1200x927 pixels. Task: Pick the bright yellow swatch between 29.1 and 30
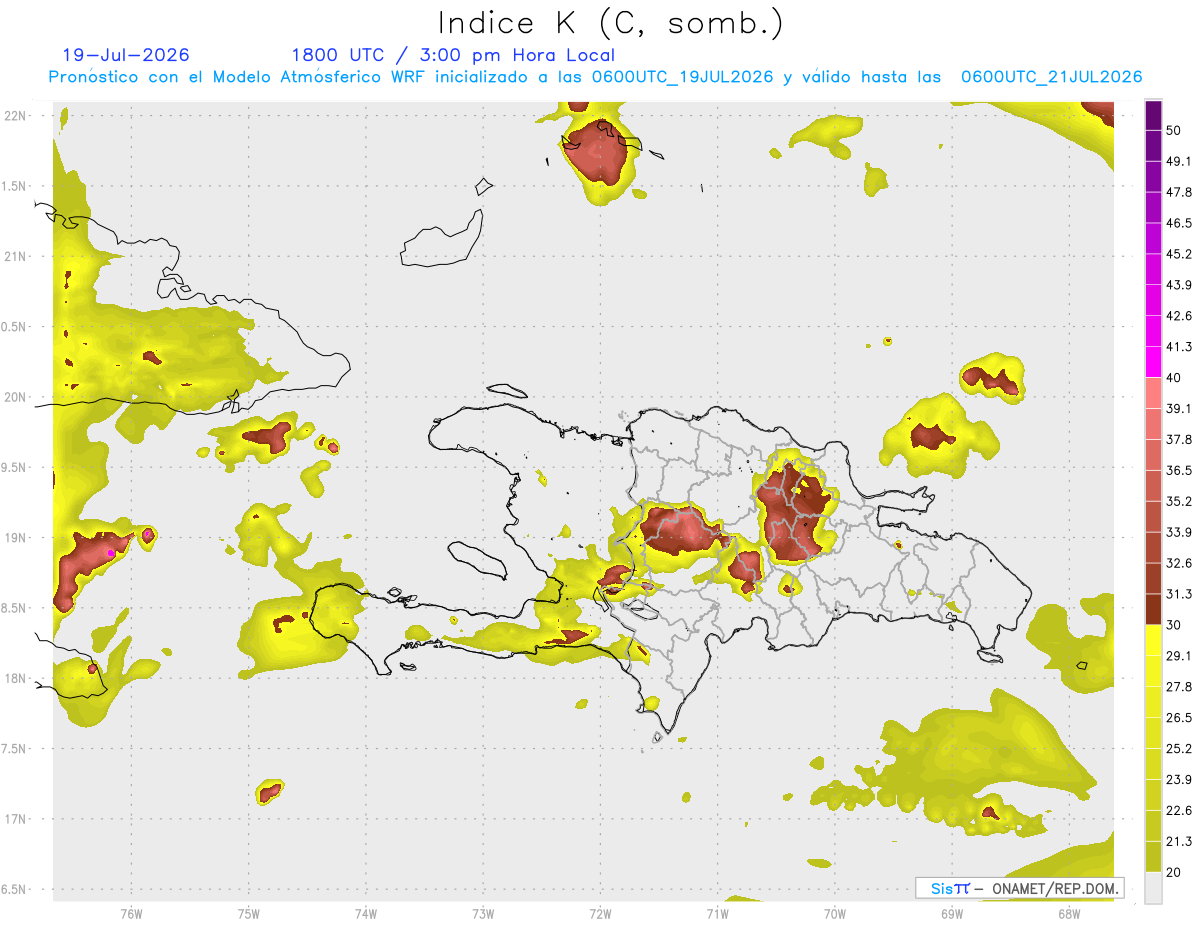(x=1153, y=640)
